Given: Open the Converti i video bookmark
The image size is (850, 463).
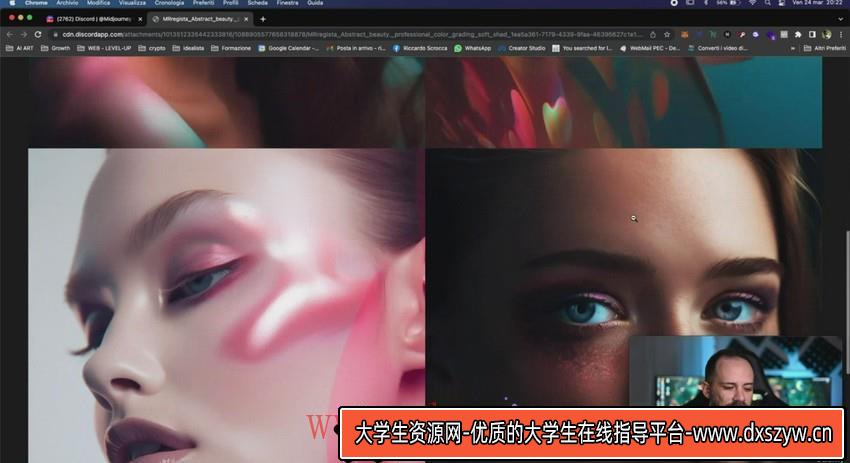Looking at the screenshot, I should click(717, 48).
